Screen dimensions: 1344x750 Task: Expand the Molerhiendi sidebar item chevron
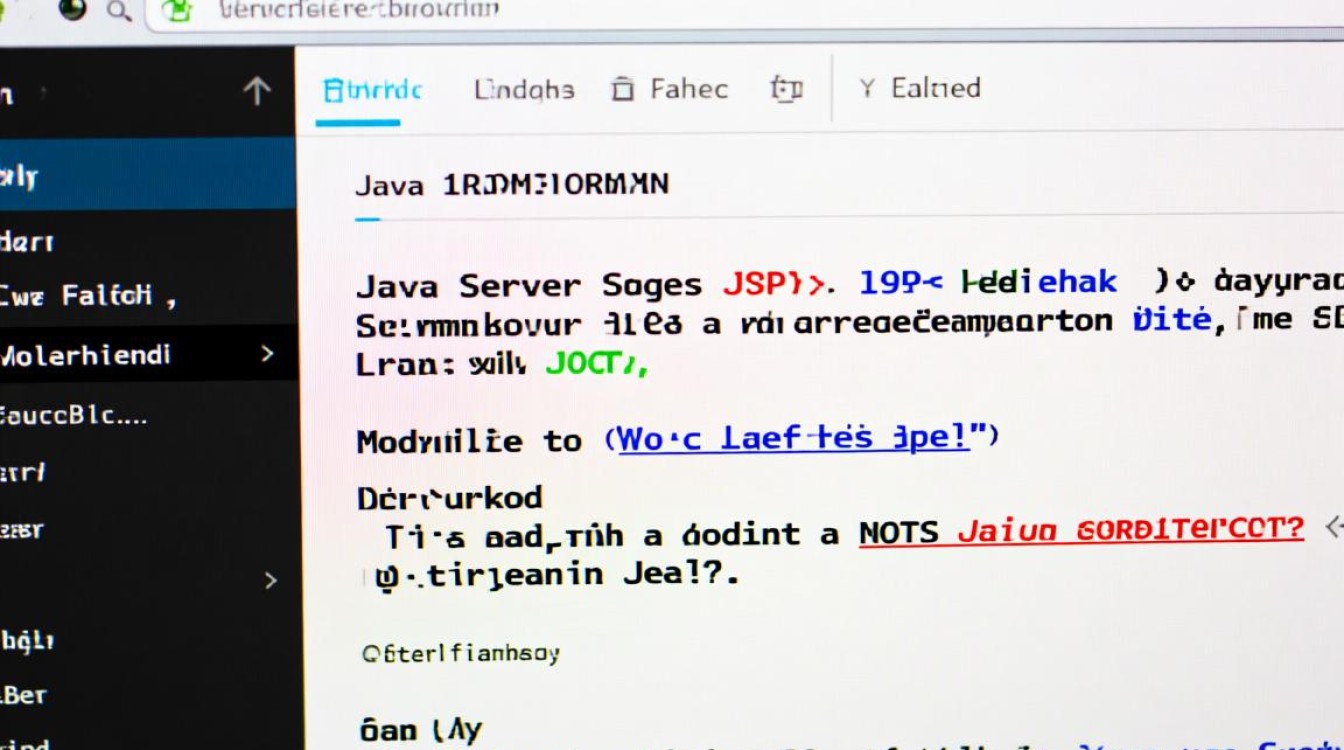click(267, 354)
